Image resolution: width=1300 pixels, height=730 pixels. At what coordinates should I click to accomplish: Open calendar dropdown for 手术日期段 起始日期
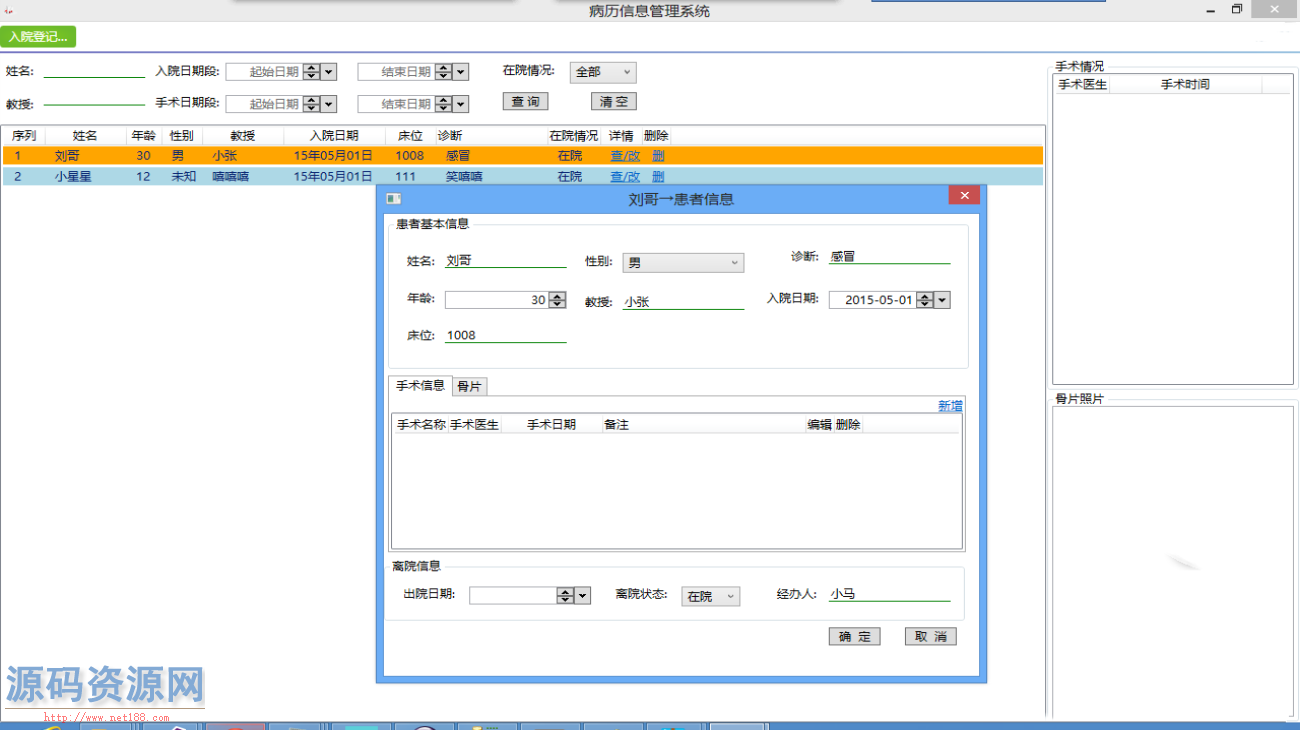[x=329, y=104]
